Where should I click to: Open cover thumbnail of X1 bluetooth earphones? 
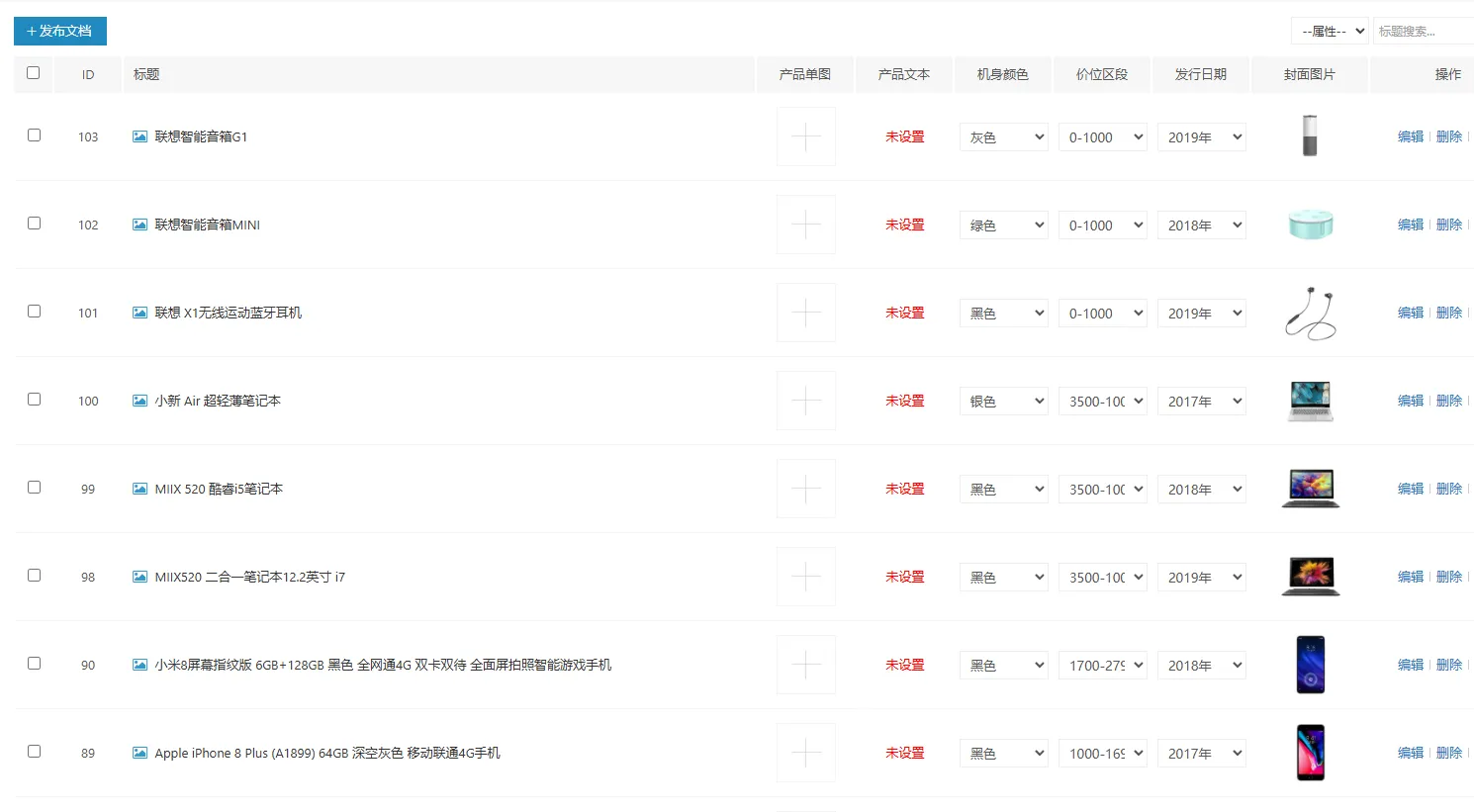point(1311,313)
